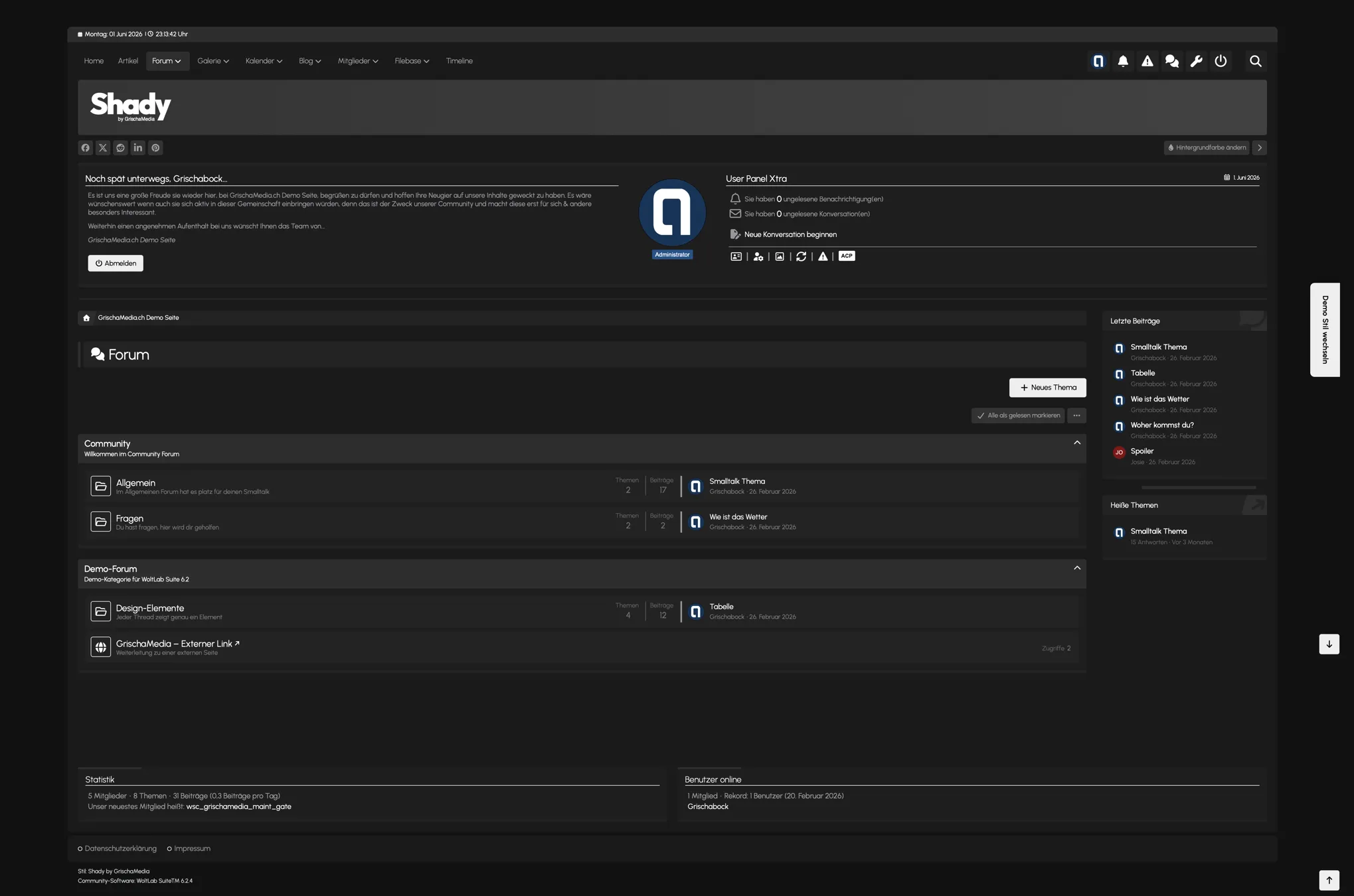Click the Allgemein forum folder icon
The height and width of the screenshot is (896, 1354).
coord(100,486)
